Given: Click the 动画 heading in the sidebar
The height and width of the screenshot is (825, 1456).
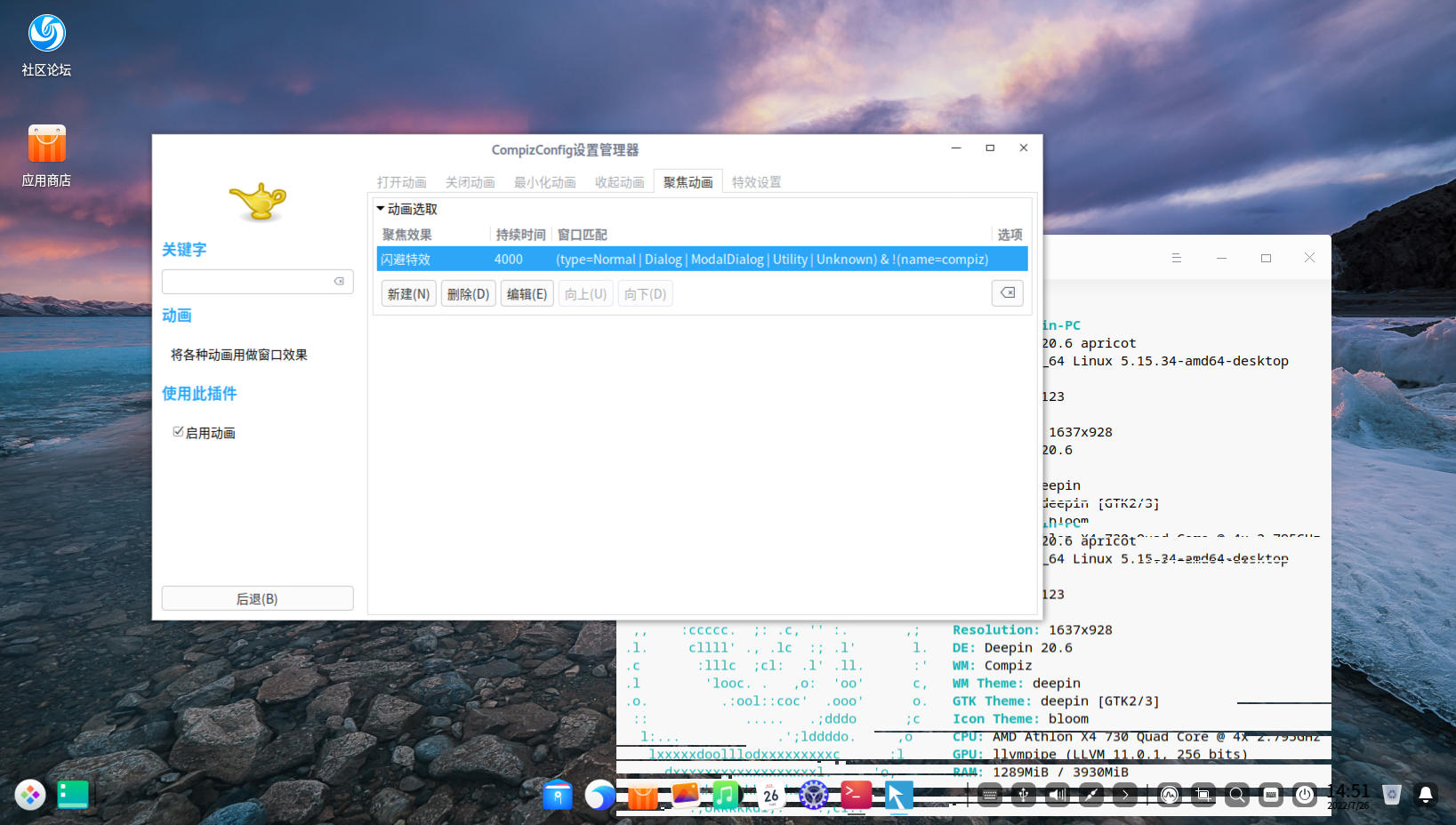Looking at the screenshot, I should [177, 316].
